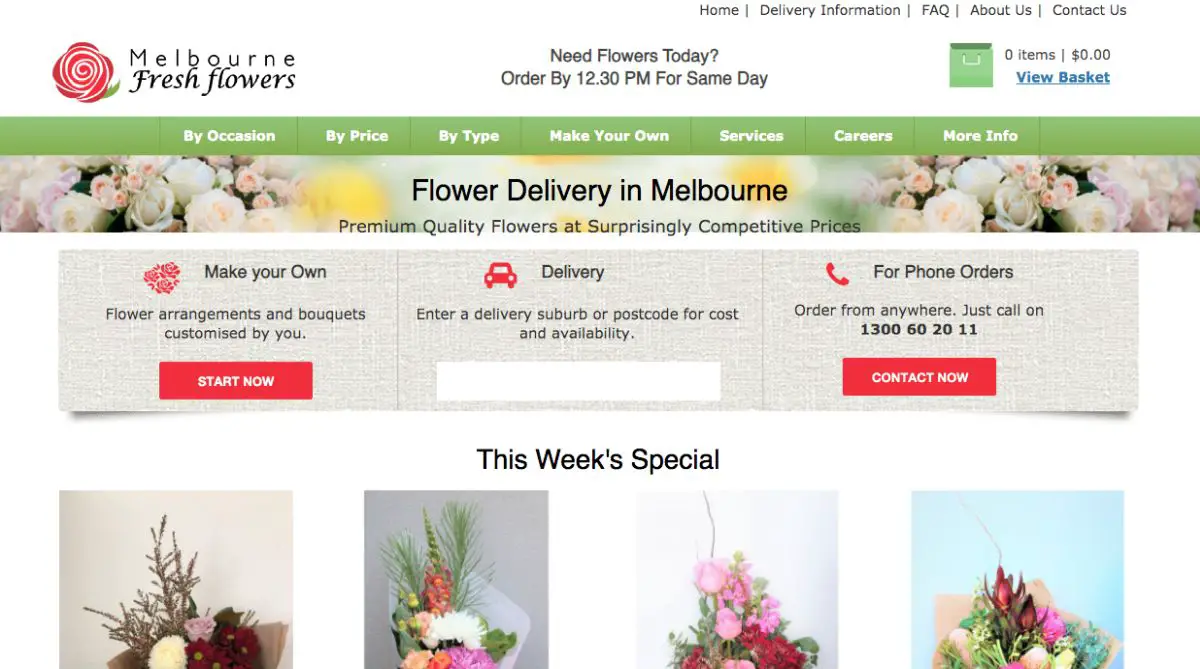Viewport: 1200px width, 669px height.
Task: Open the More Info menu
Action: (980, 136)
